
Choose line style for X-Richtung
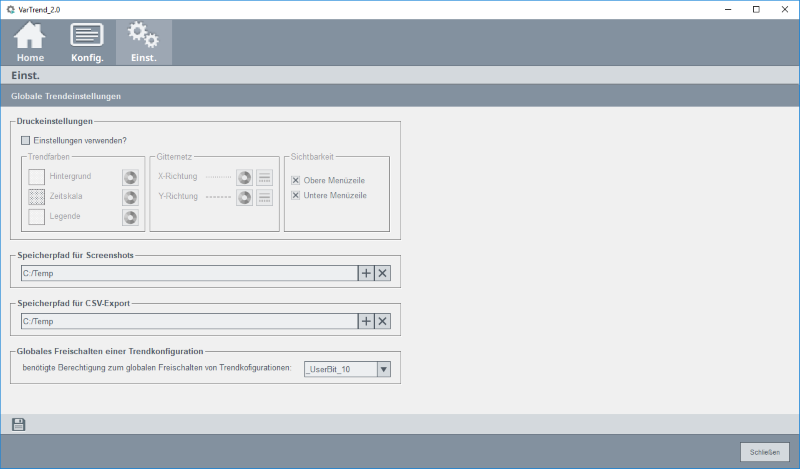tap(264, 178)
